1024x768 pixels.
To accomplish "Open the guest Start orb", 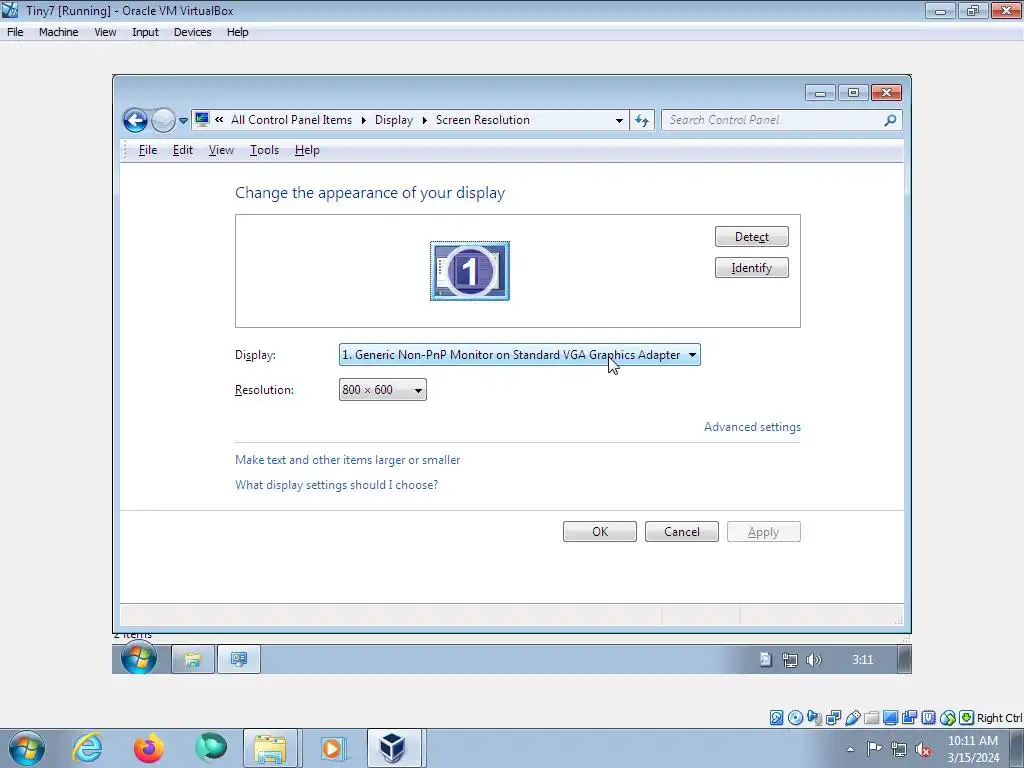I will point(138,658).
